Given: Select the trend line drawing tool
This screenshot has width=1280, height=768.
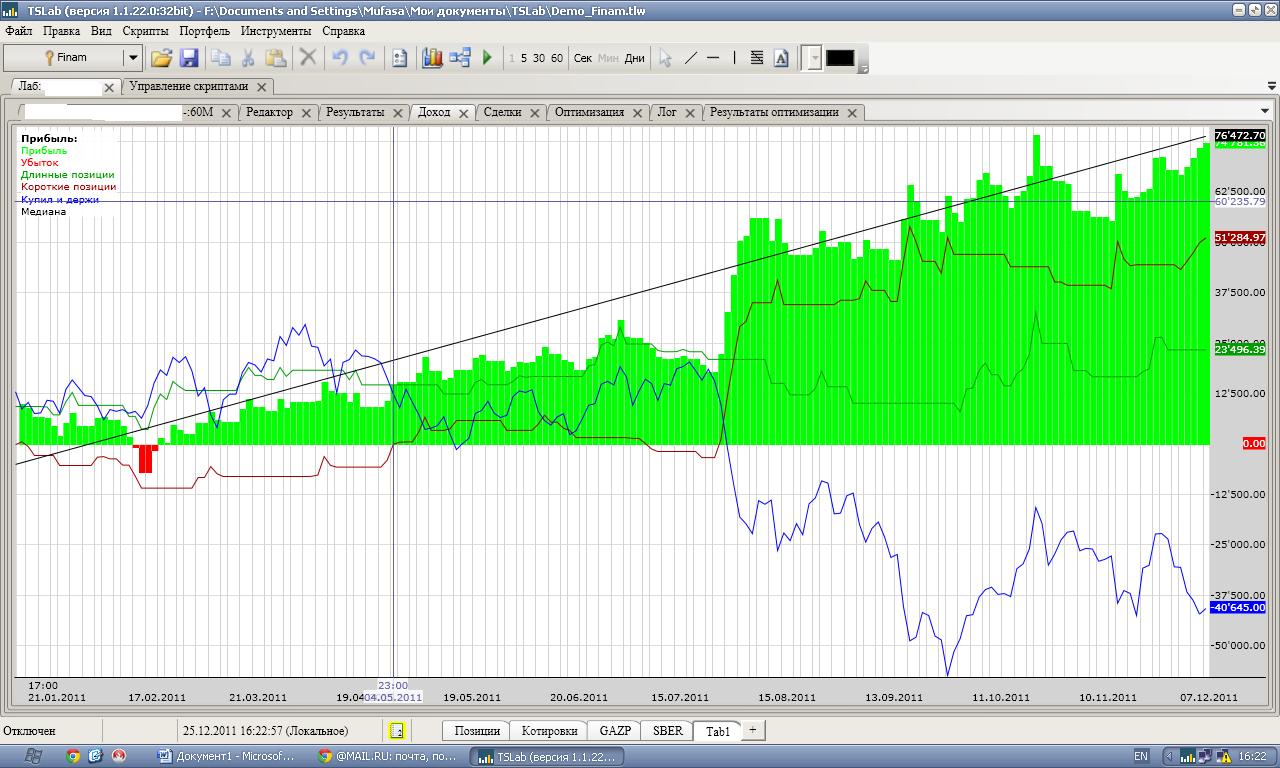Looking at the screenshot, I should [690, 58].
